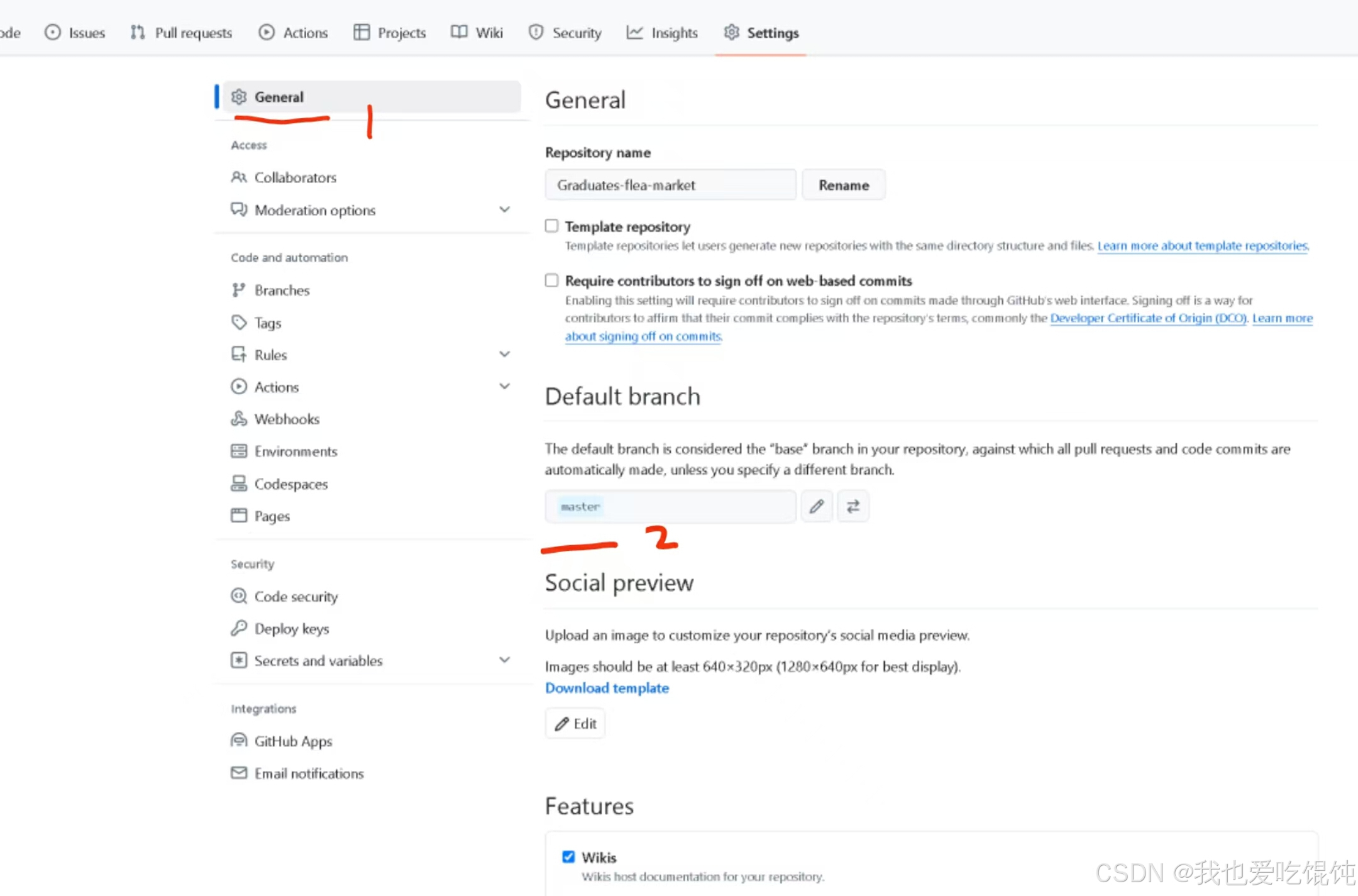Select Tags under Code and automation
This screenshot has height=896, width=1358.
tap(267, 322)
